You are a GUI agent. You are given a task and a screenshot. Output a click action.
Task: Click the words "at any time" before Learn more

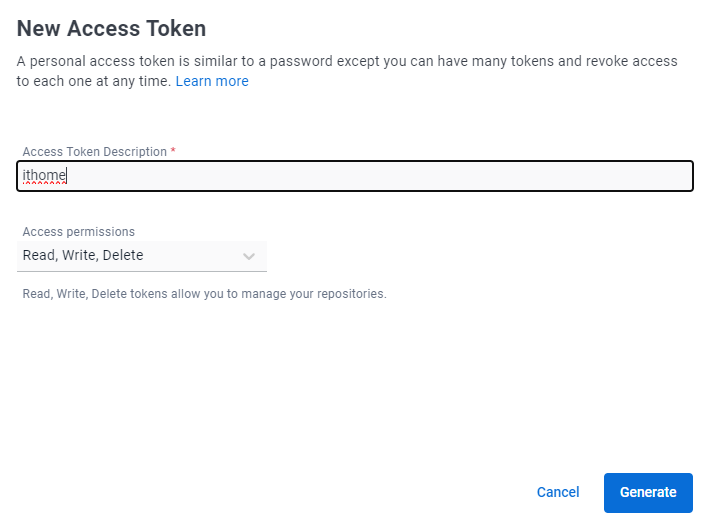[136, 81]
